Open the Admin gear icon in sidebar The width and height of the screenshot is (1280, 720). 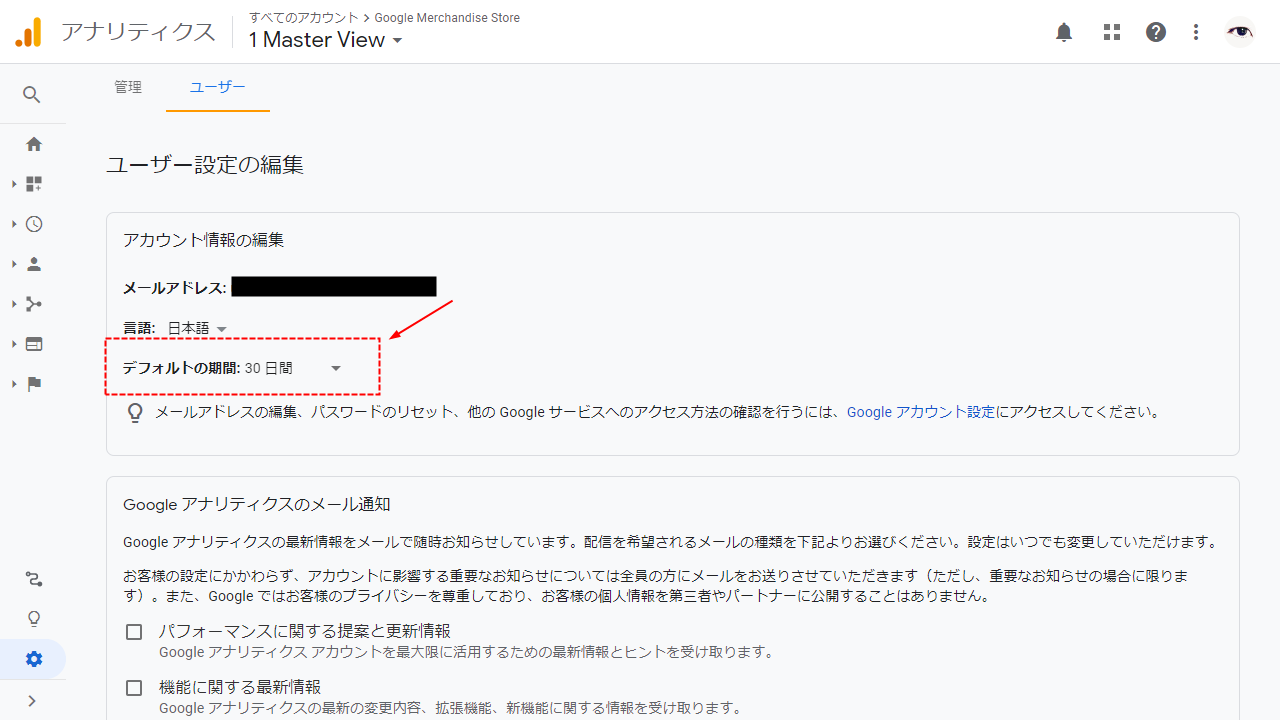pyautogui.click(x=34, y=659)
